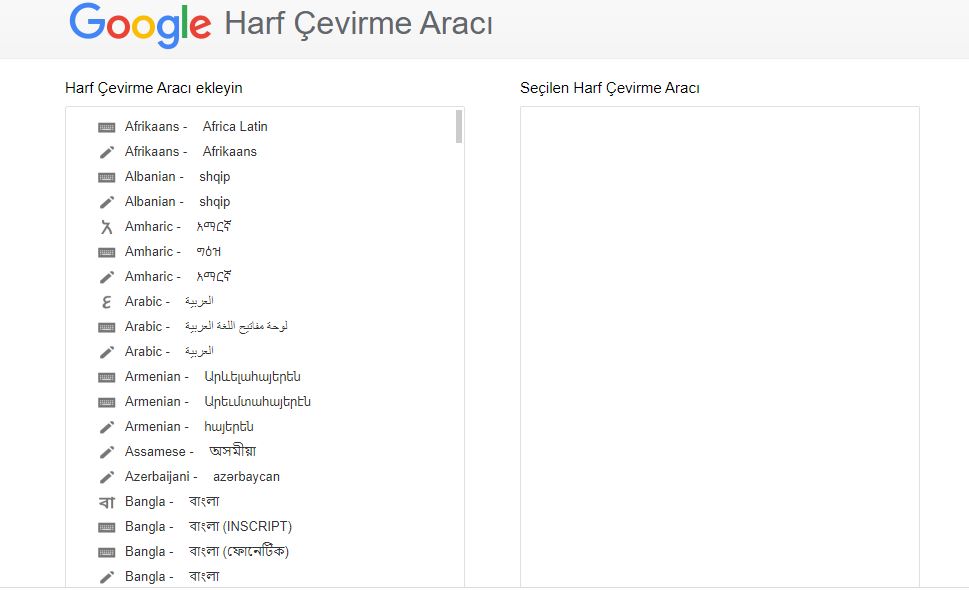Select the Amharic transliteration letter icon
This screenshot has height=590, width=969.
(x=106, y=227)
